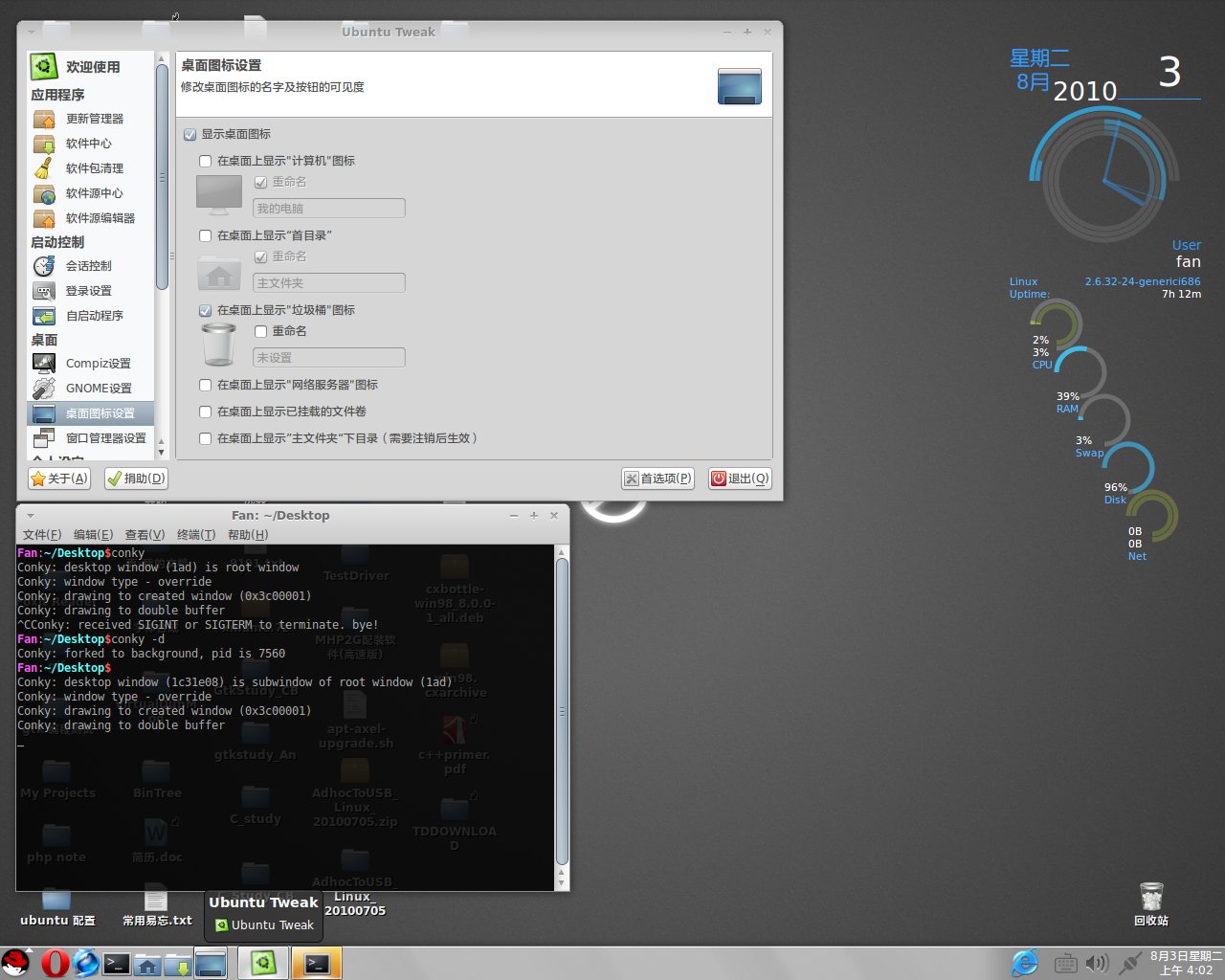
Task: Check 重命名 under the trash icon option
Action: pos(260,331)
